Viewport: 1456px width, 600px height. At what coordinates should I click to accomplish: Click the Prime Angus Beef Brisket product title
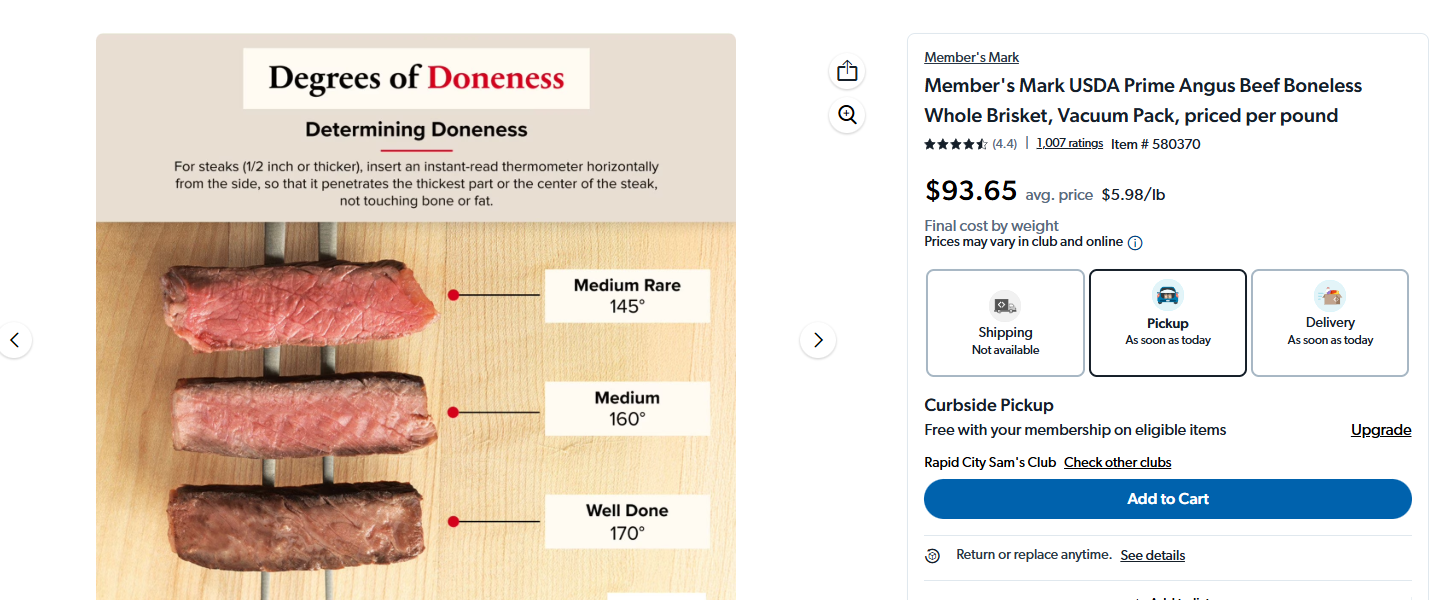pos(1143,100)
